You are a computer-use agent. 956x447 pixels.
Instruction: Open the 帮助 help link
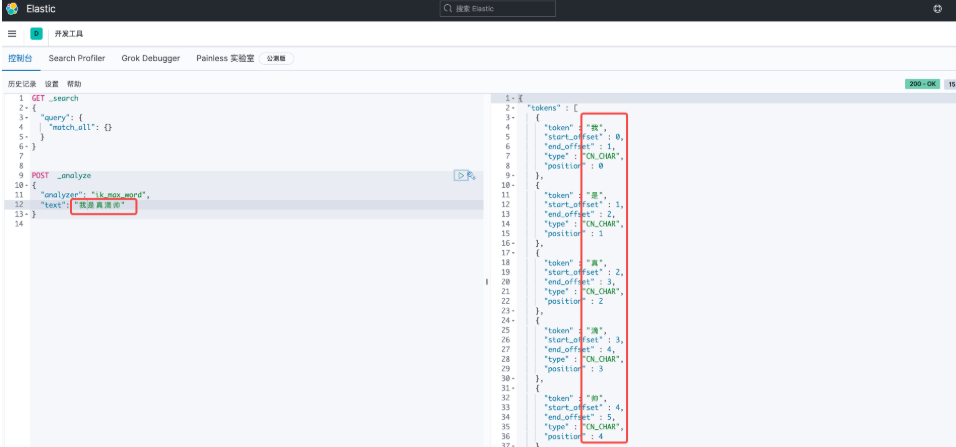point(74,84)
